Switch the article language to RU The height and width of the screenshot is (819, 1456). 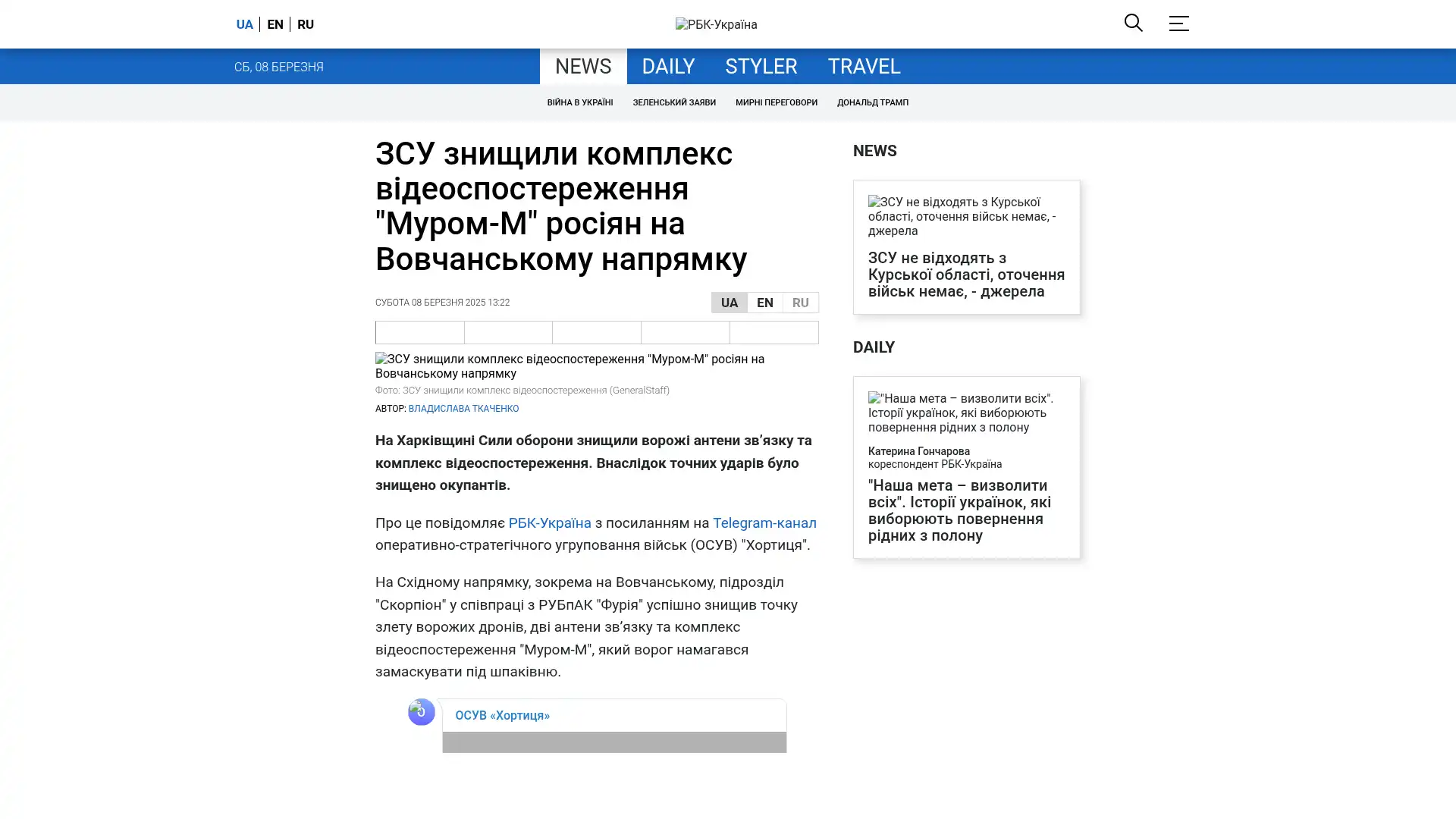800,303
